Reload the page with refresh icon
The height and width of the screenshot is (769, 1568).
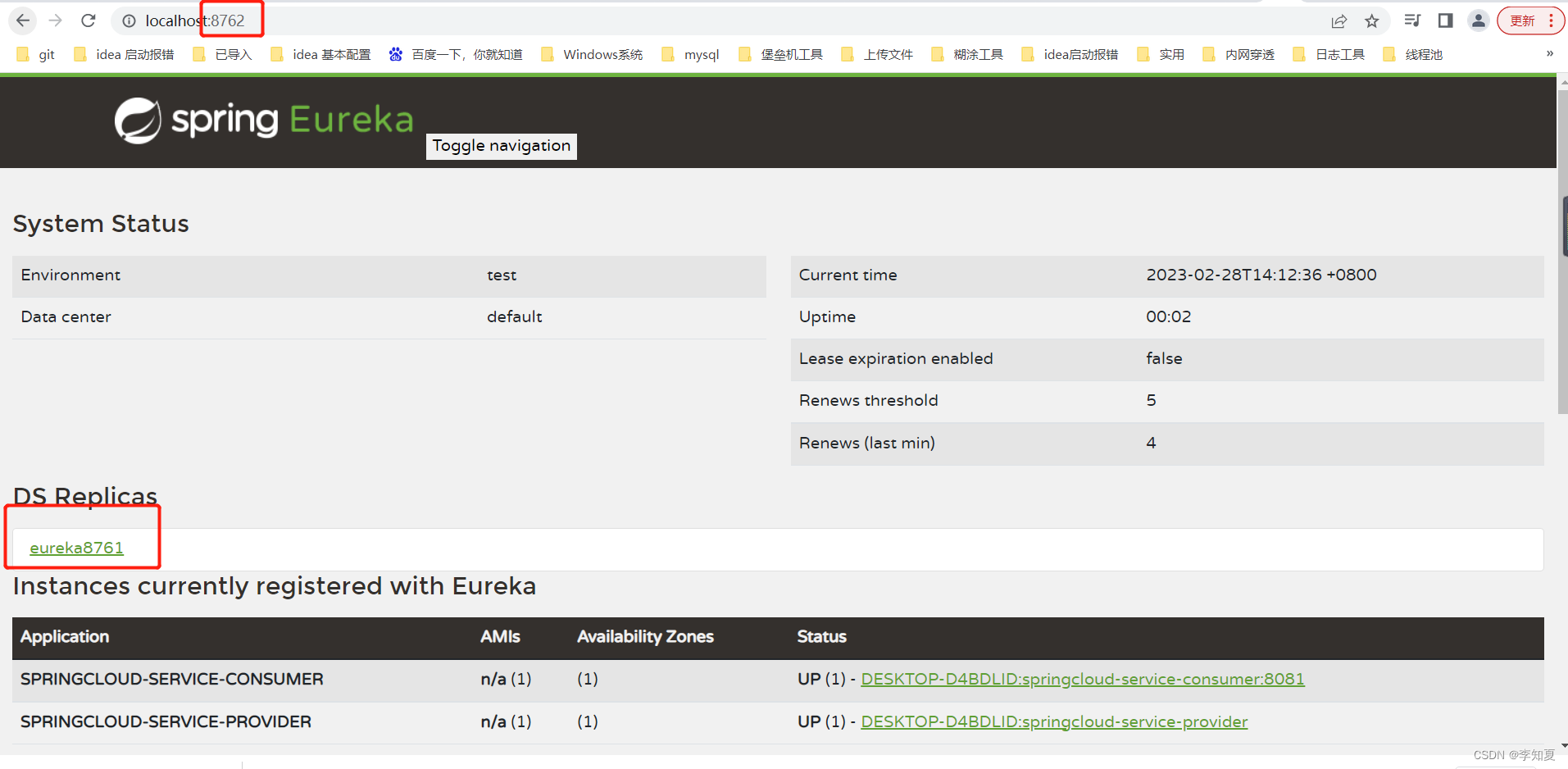89,20
